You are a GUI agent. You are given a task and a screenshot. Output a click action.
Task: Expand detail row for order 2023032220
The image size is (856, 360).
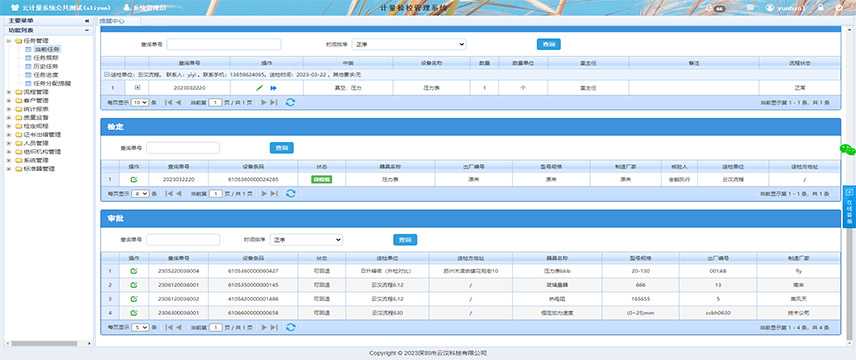click(137, 87)
